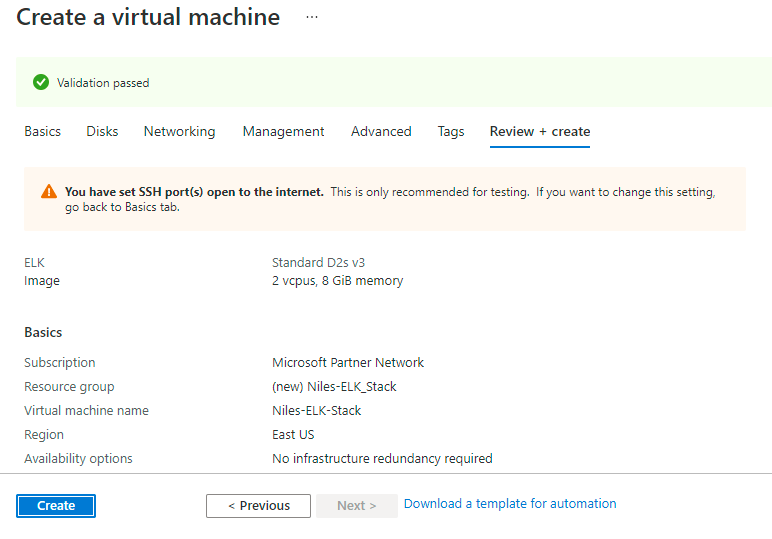Image resolution: width=772 pixels, height=539 pixels.
Task: Download a template for automation
Action: pos(510,504)
